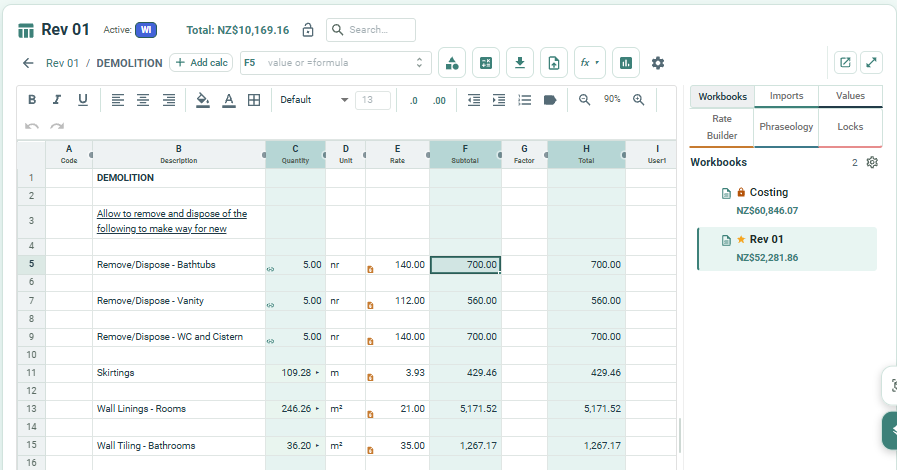The height and width of the screenshot is (470, 897).
Task: Click the Bathtubs rate icon in row 5
Action: tap(370, 269)
